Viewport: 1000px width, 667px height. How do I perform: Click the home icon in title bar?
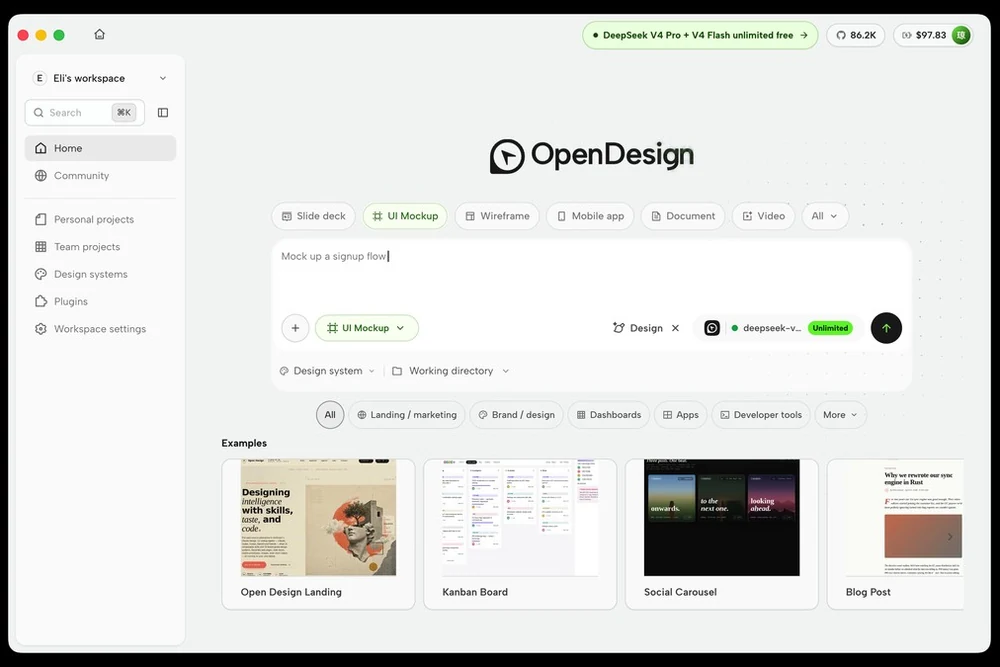coord(99,34)
